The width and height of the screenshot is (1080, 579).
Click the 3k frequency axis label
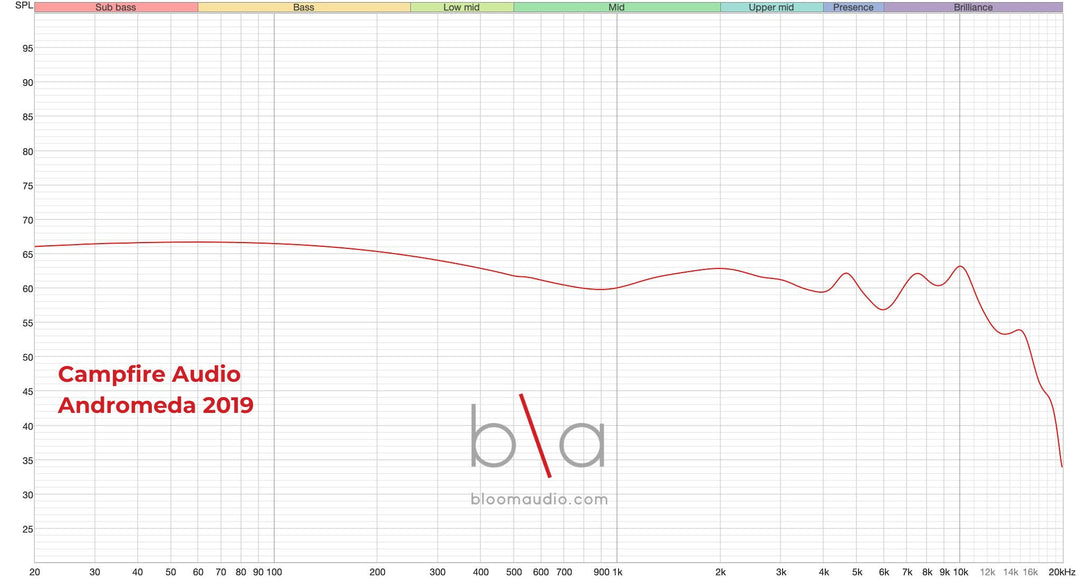pyautogui.click(x=781, y=572)
